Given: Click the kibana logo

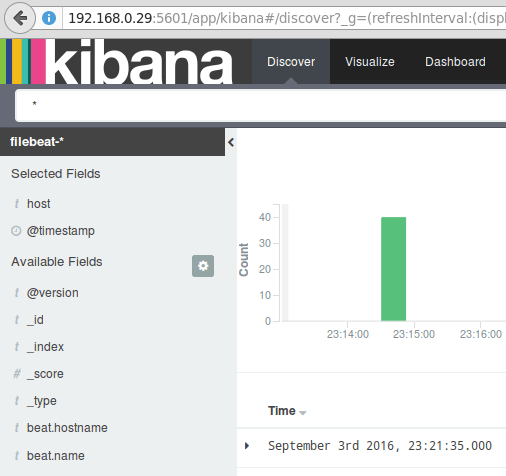Looking at the screenshot, I should pyautogui.click(x=116, y=61).
